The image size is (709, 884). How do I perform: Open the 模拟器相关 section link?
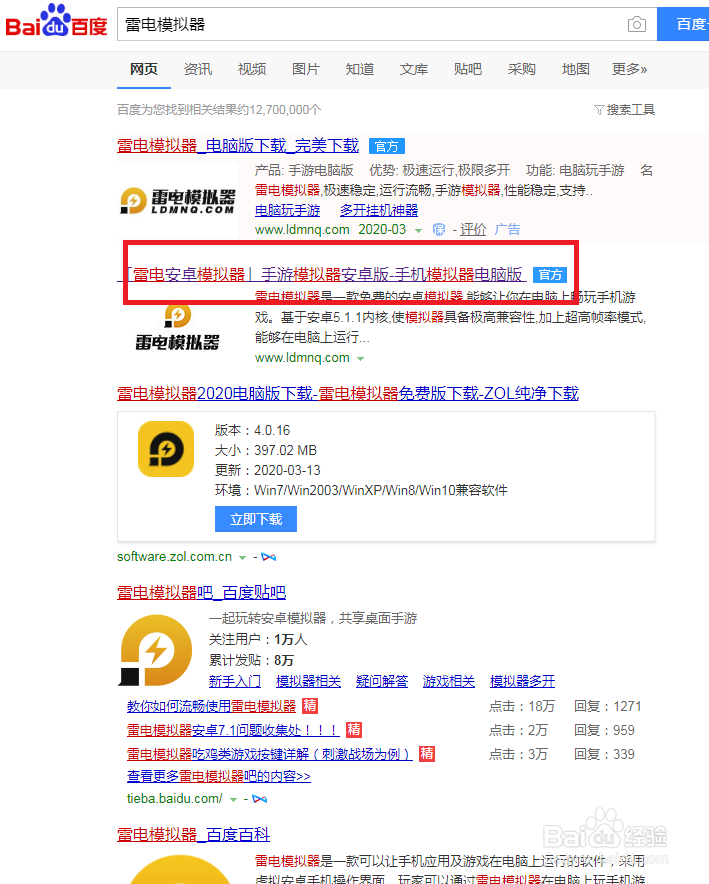(308, 681)
